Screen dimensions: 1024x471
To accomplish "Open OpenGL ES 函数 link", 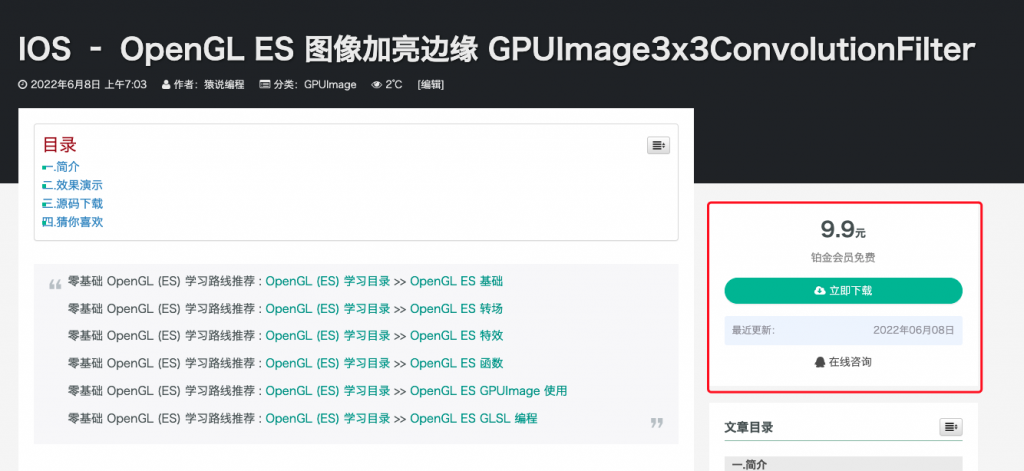I will (456, 363).
